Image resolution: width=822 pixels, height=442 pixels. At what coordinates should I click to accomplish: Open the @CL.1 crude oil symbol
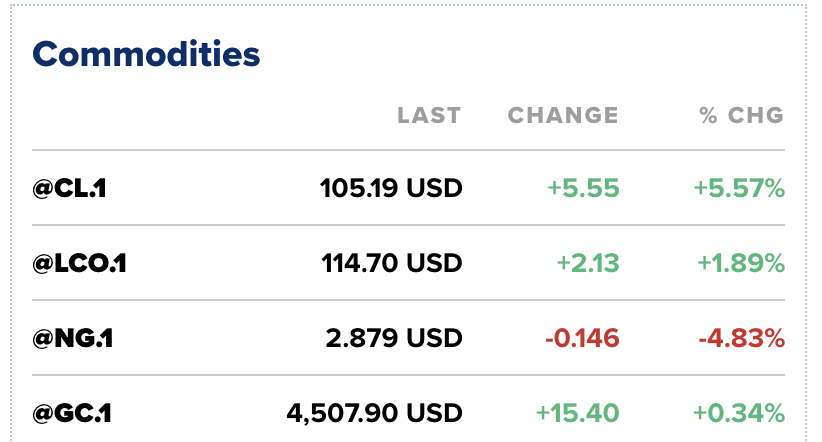(69, 187)
